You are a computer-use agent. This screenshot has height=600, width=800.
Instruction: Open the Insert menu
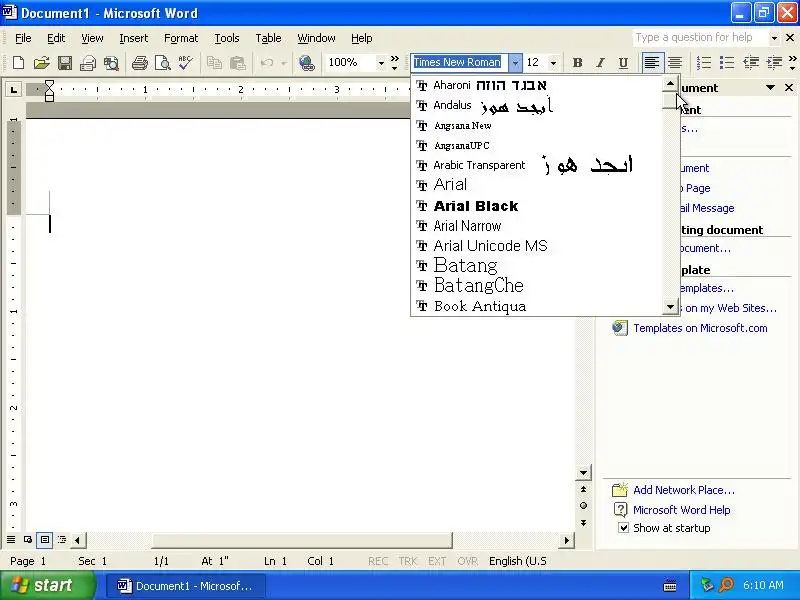134,38
